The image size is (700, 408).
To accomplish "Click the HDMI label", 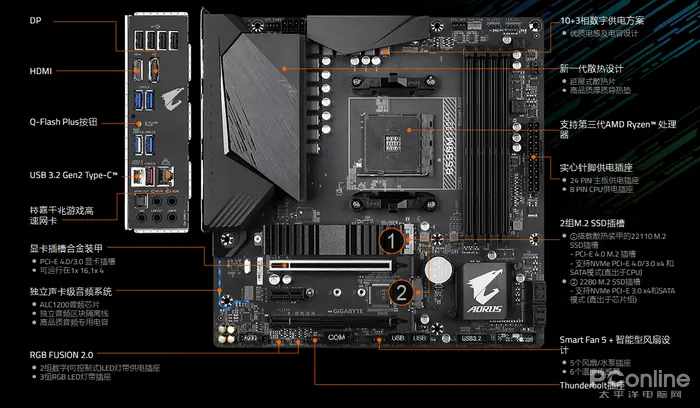I will [x=41, y=71].
